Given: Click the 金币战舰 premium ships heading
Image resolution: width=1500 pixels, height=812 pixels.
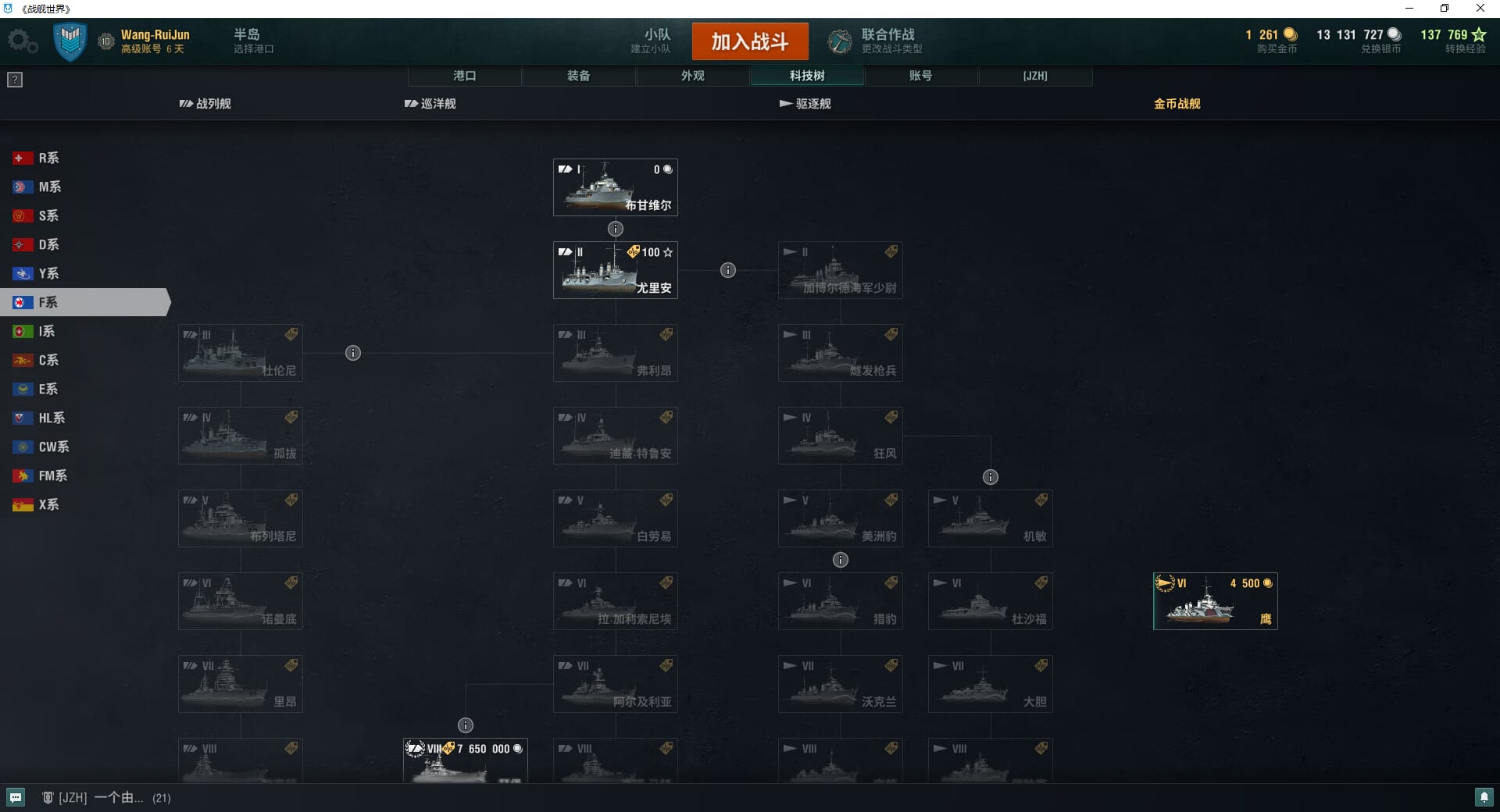Looking at the screenshot, I should click(1177, 104).
